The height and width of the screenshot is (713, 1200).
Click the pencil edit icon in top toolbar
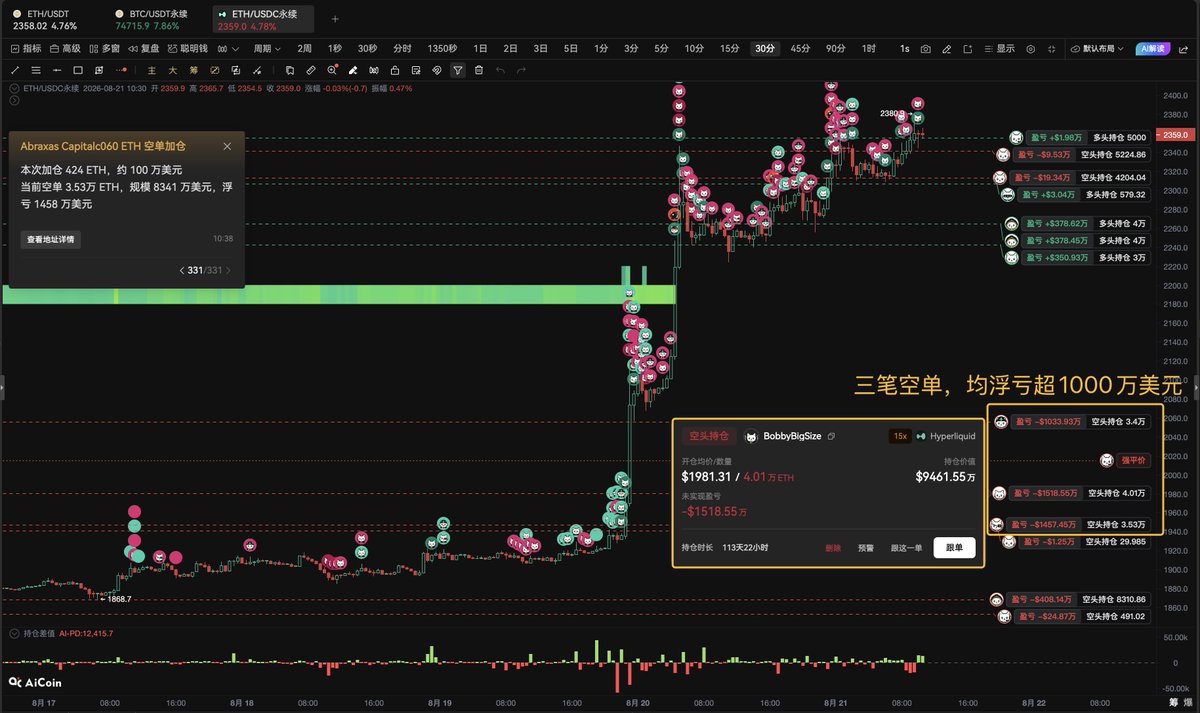947,48
